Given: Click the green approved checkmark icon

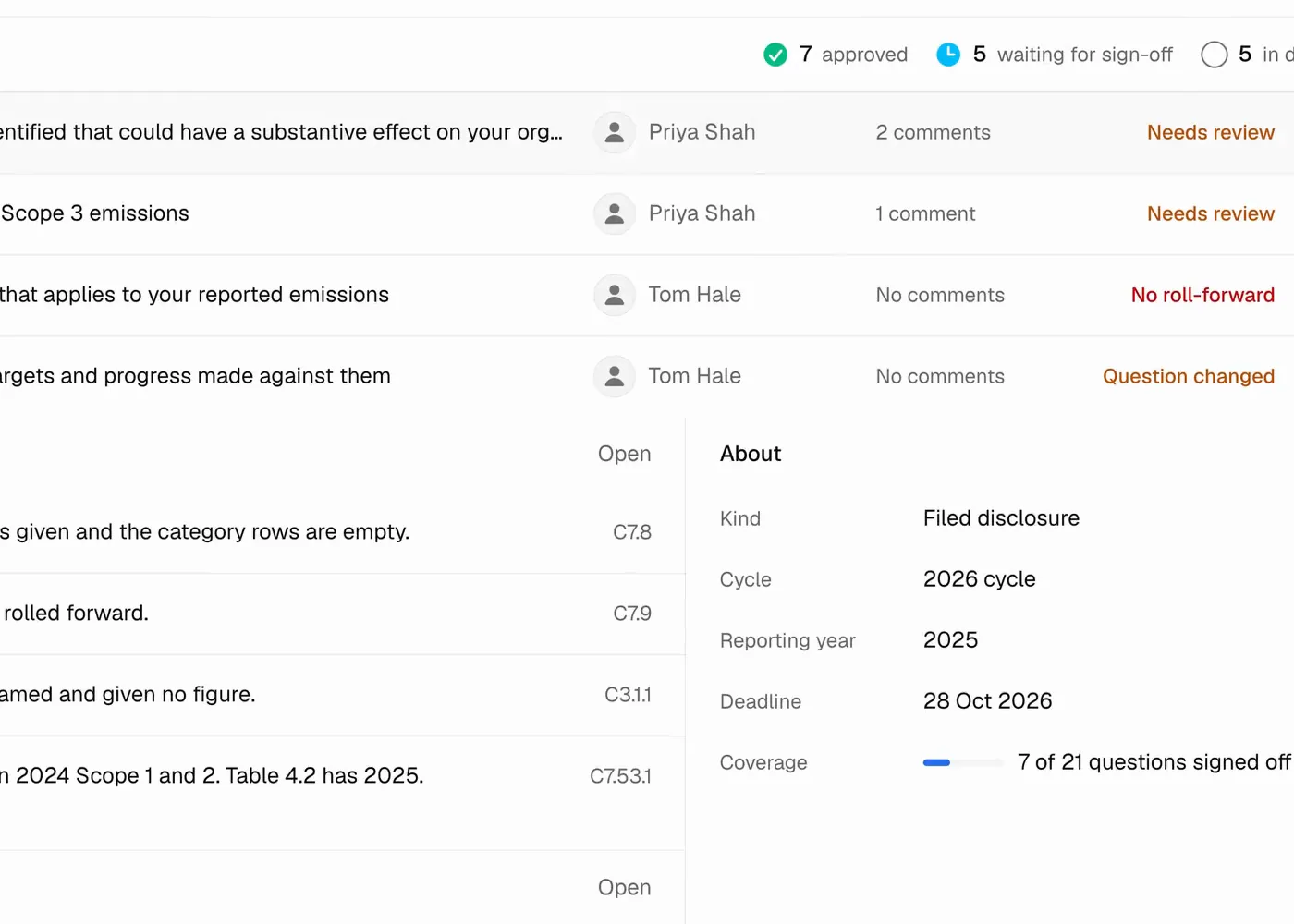Looking at the screenshot, I should (x=775, y=55).
